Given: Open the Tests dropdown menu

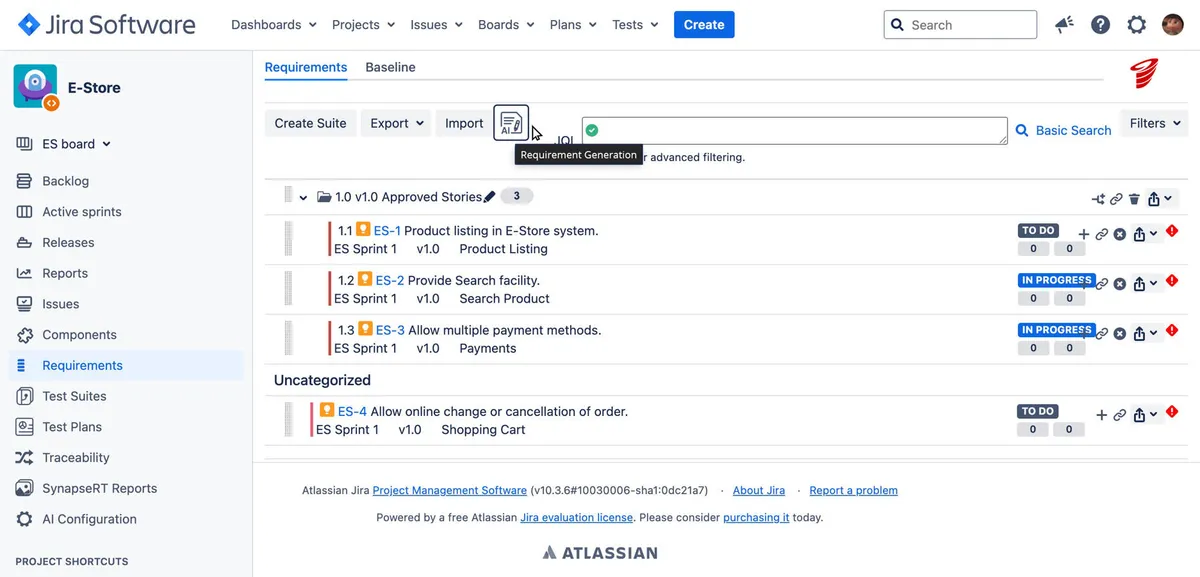Looking at the screenshot, I should pos(636,25).
